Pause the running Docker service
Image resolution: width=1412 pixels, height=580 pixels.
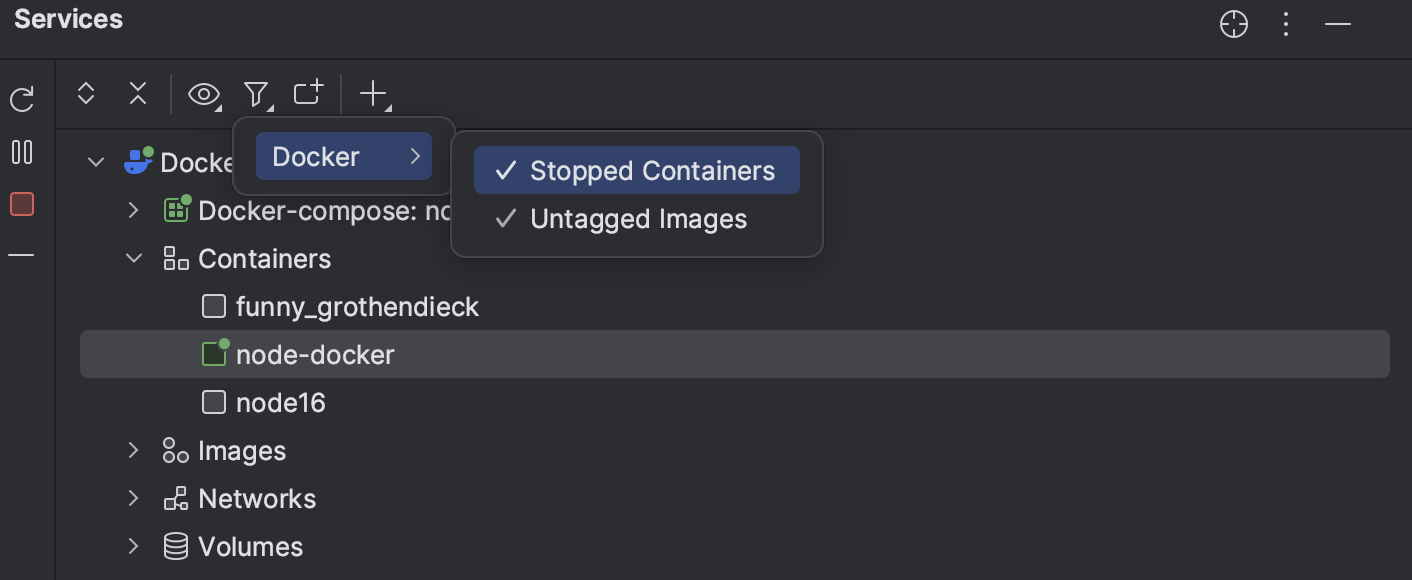tap(21, 152)
